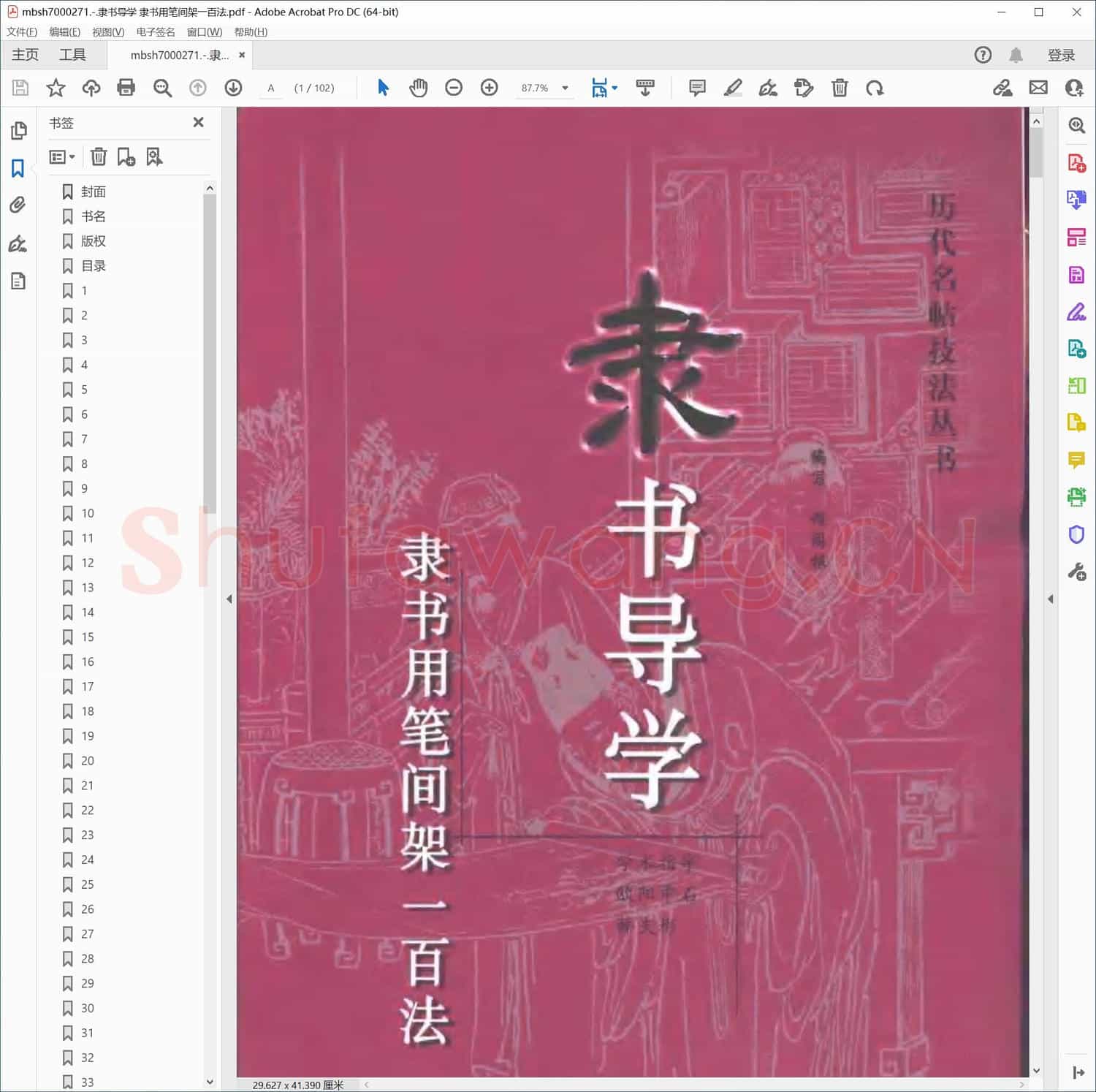The image size is (1096, 1092).
Task: Switch to the 主页 tab
Action: tap(24, 54)
